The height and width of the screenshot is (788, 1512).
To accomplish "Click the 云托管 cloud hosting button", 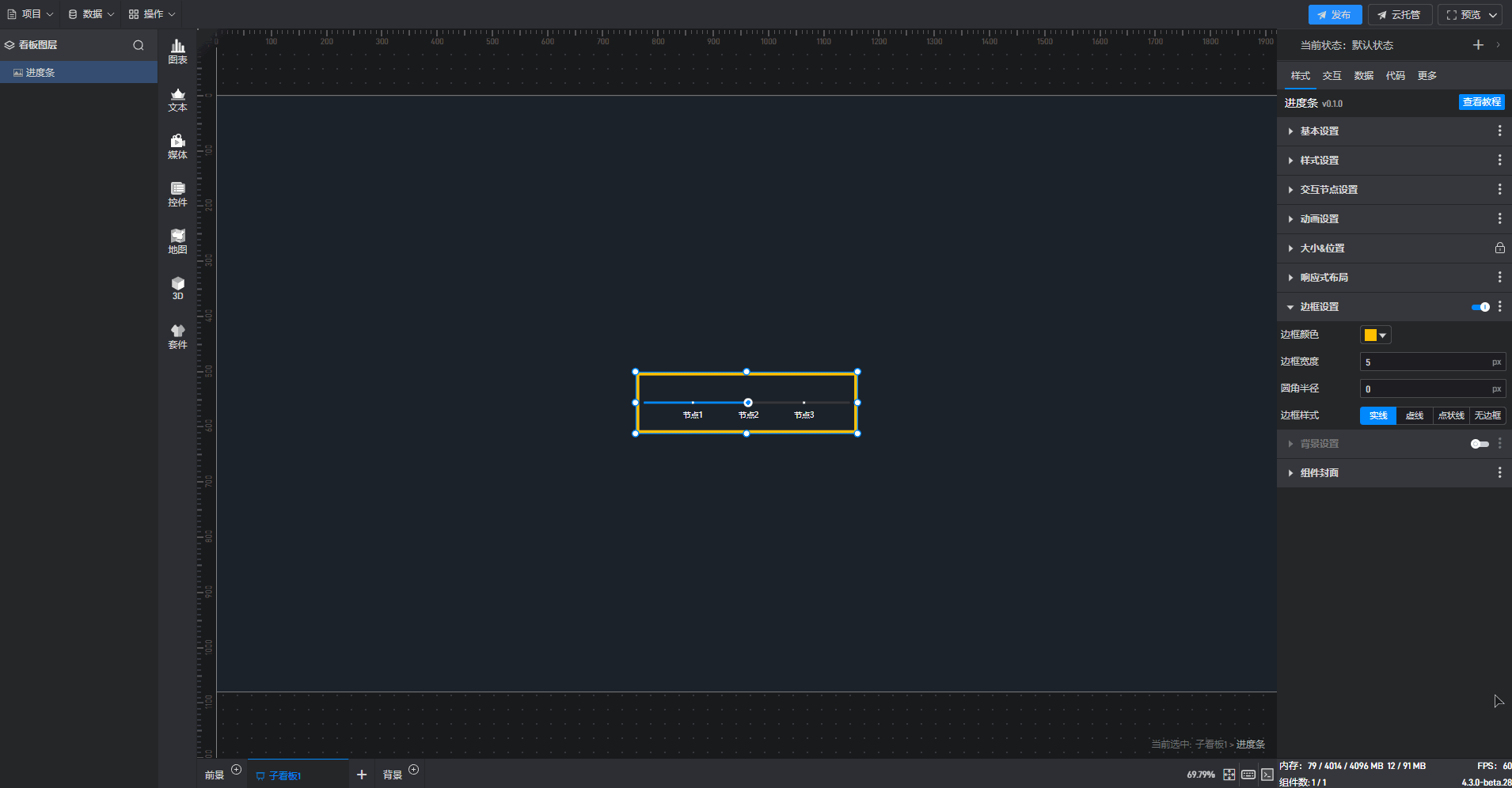I will tap(1400, 15).
